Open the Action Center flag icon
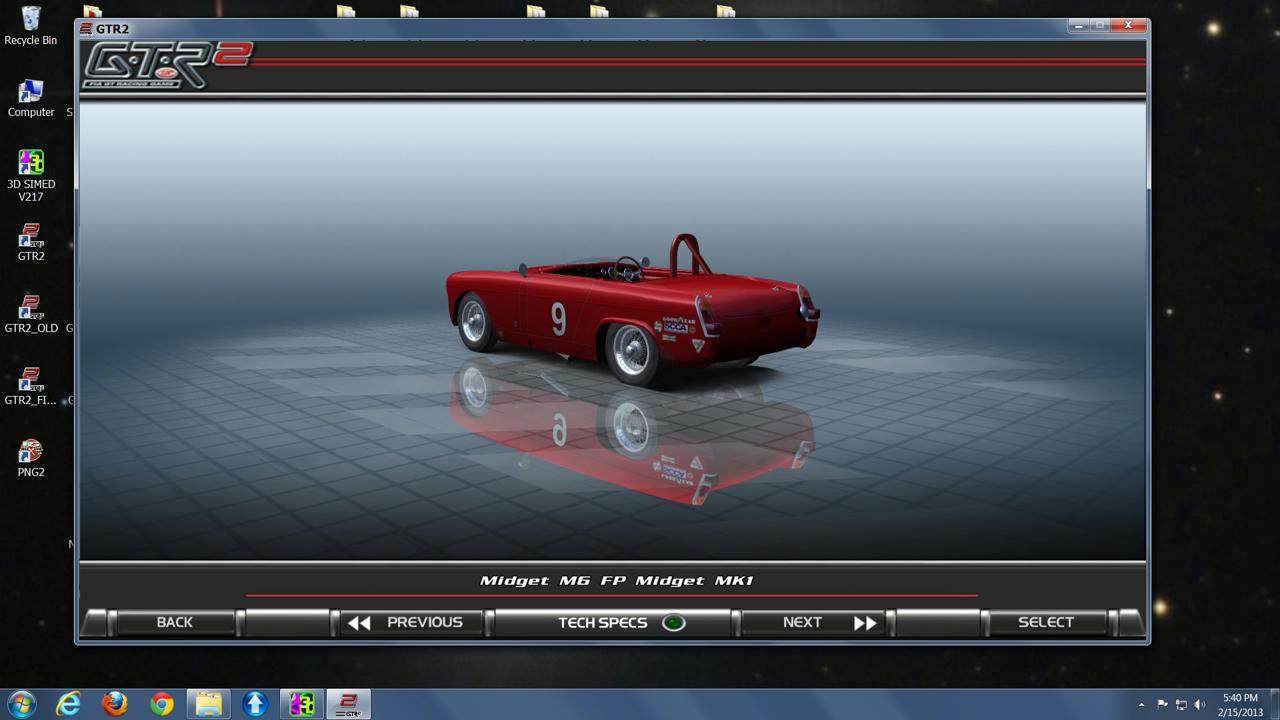1280x720 pixels. 1162,705
